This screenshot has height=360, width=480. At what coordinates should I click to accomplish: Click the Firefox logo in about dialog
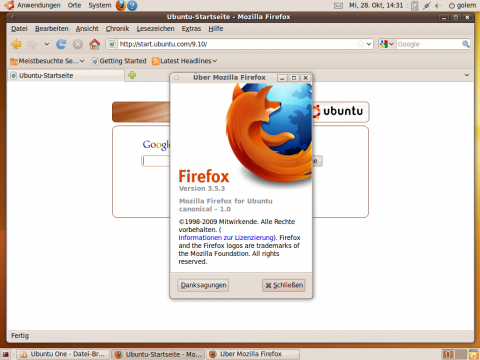[269, 133]
